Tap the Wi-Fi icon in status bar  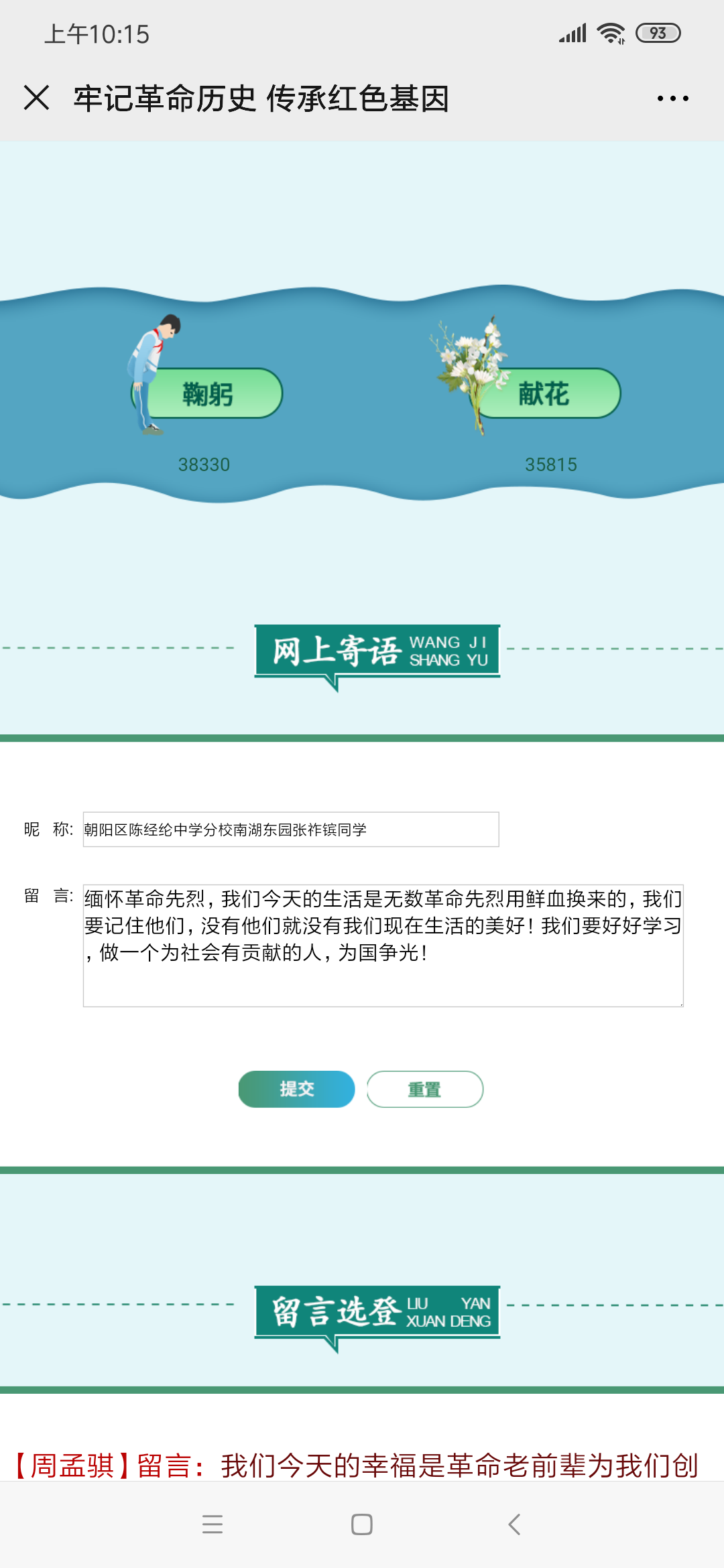coord(611,34)
